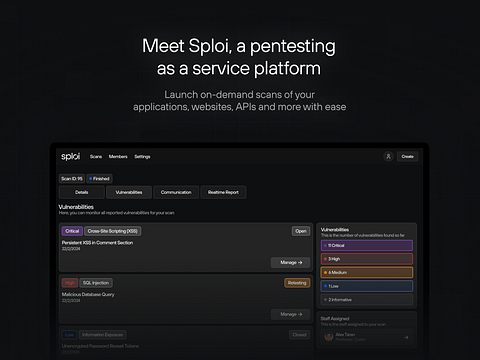The image size is (480, 360).
Task: Manage the Malicious Database Query vulnerability
Action: 291,314
